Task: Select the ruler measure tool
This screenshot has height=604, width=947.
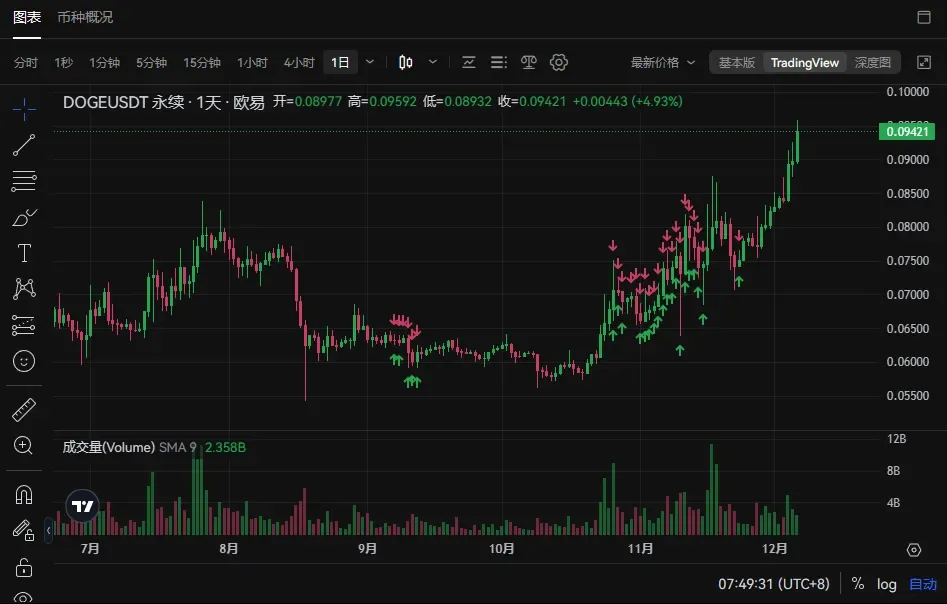Action: [x=24, y=410]
